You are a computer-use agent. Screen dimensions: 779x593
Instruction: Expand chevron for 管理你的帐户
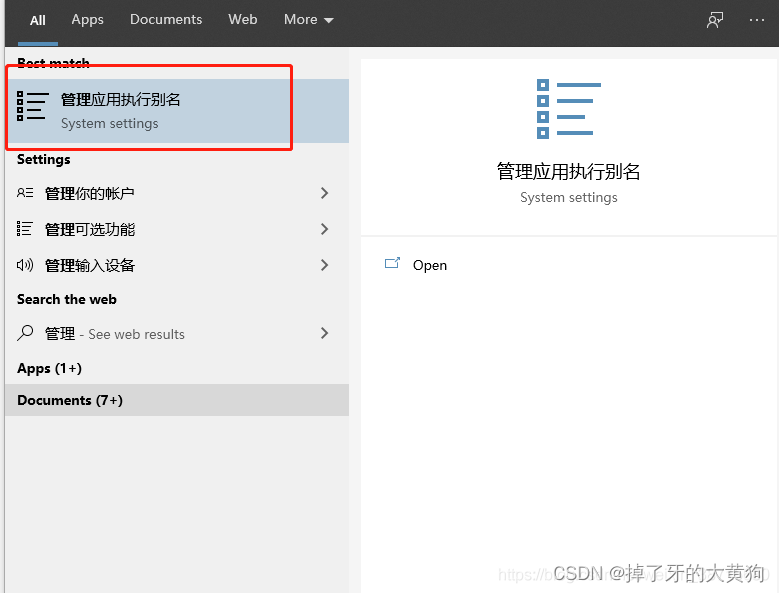(324, 193)
